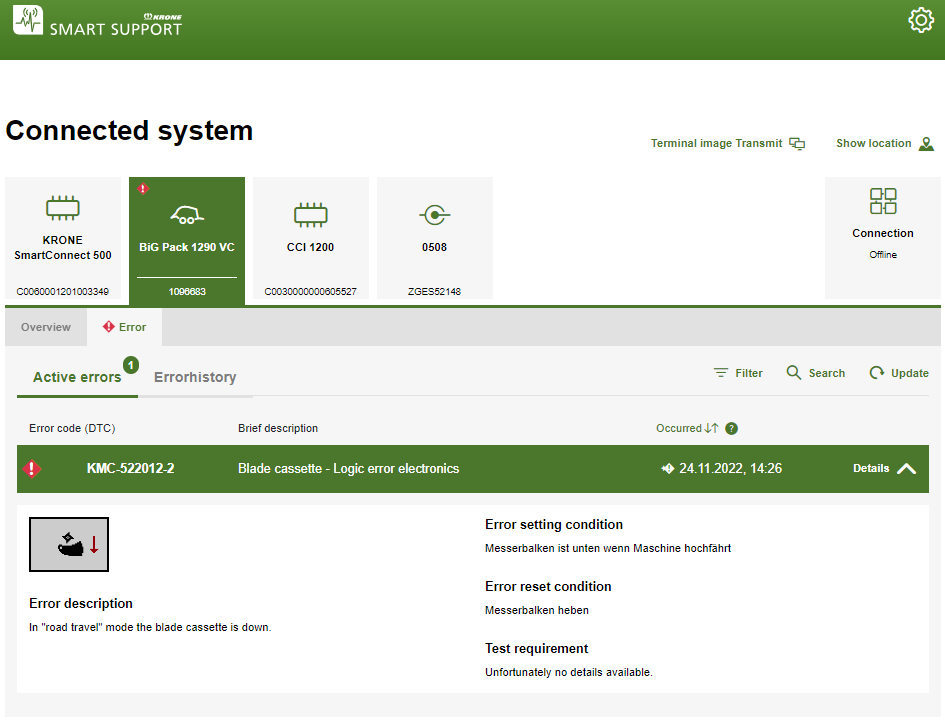945x722 pixels.
Task: Collapse Details with the chevron arrow
Action: pos(906,469)
